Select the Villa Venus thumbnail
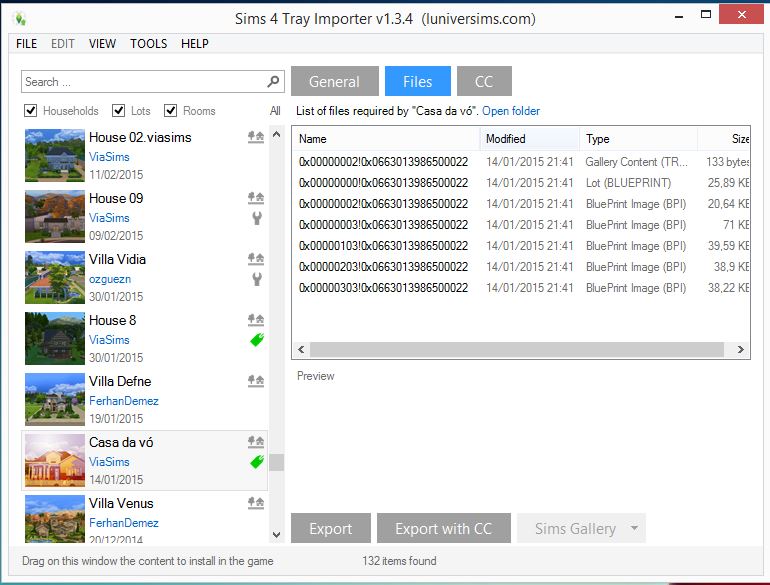The height and width of the screenshot is (585, 770). 55,519
